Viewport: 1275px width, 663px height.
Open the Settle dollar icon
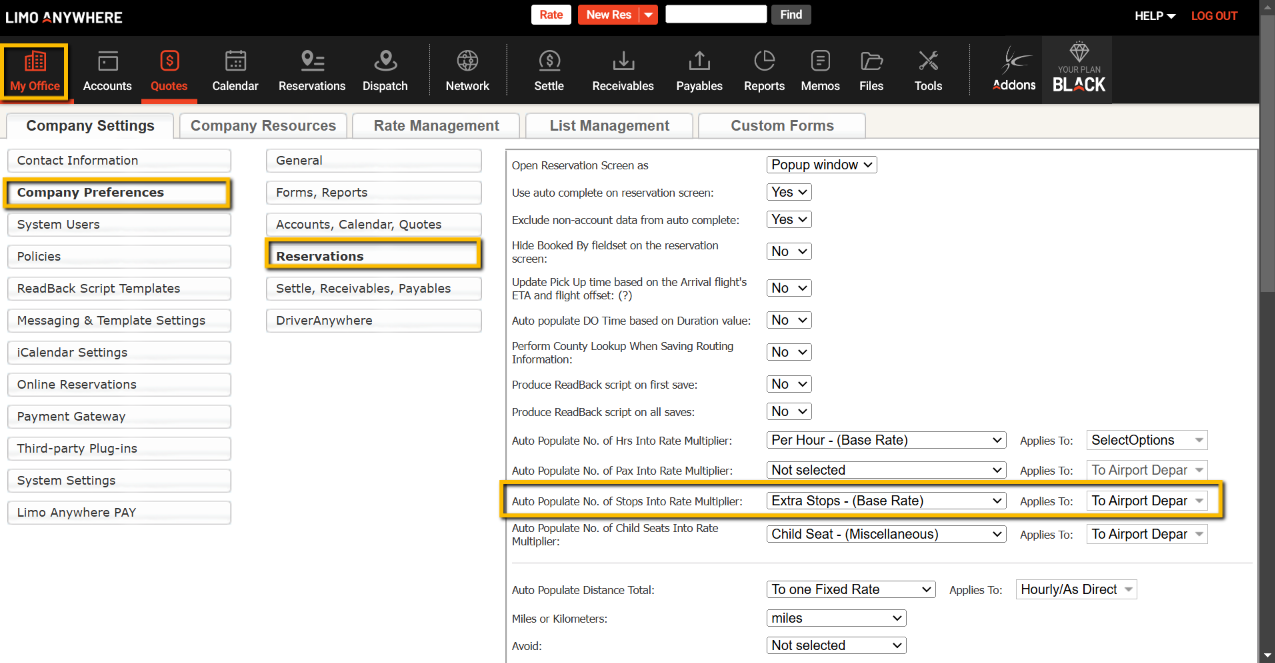[549, 62]
